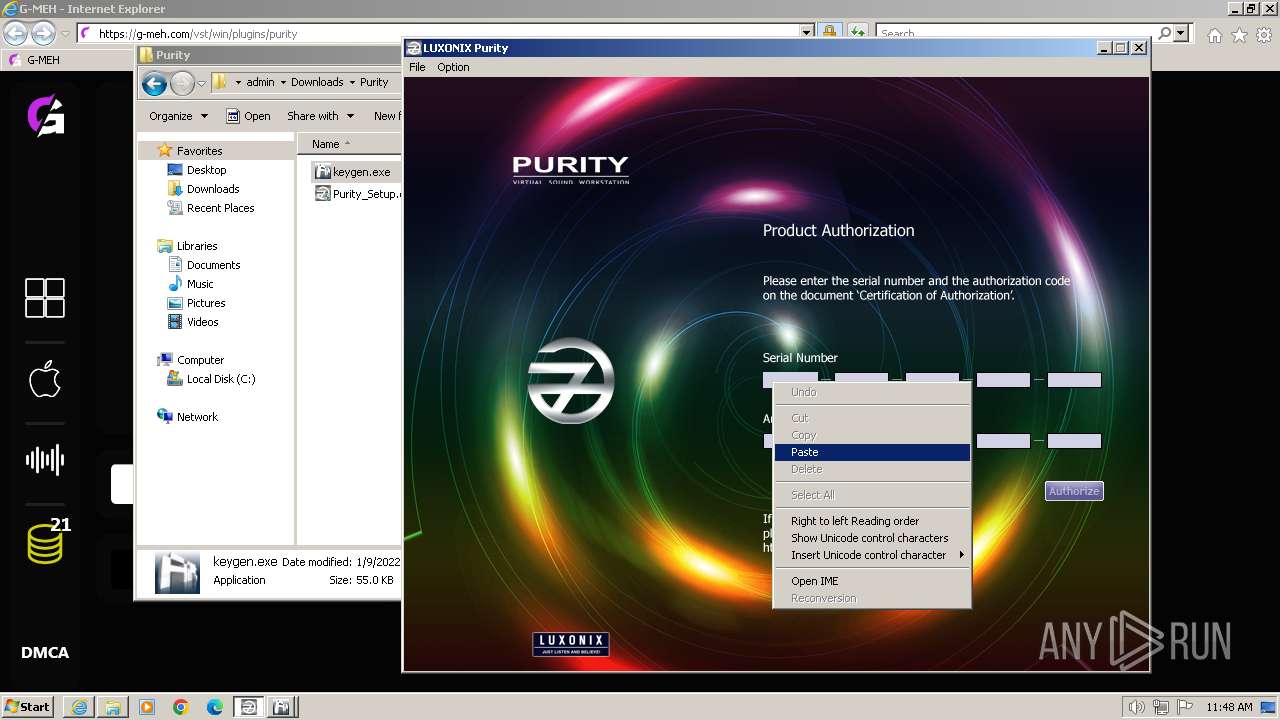Go forward in the Explorer window
This screenshot has height=720, width=1280.
coord(182,83)
